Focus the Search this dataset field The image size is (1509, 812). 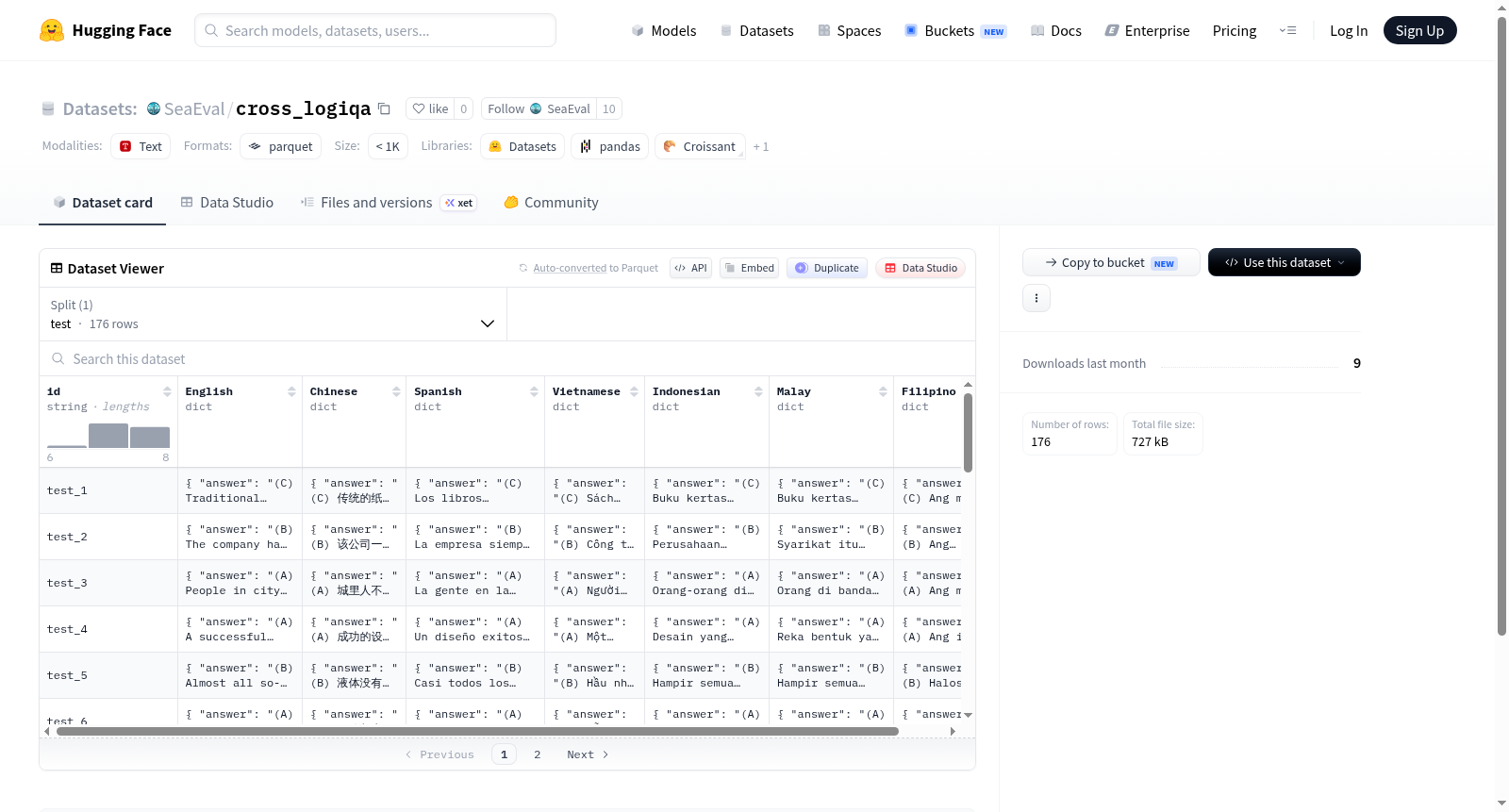[507, 358]
